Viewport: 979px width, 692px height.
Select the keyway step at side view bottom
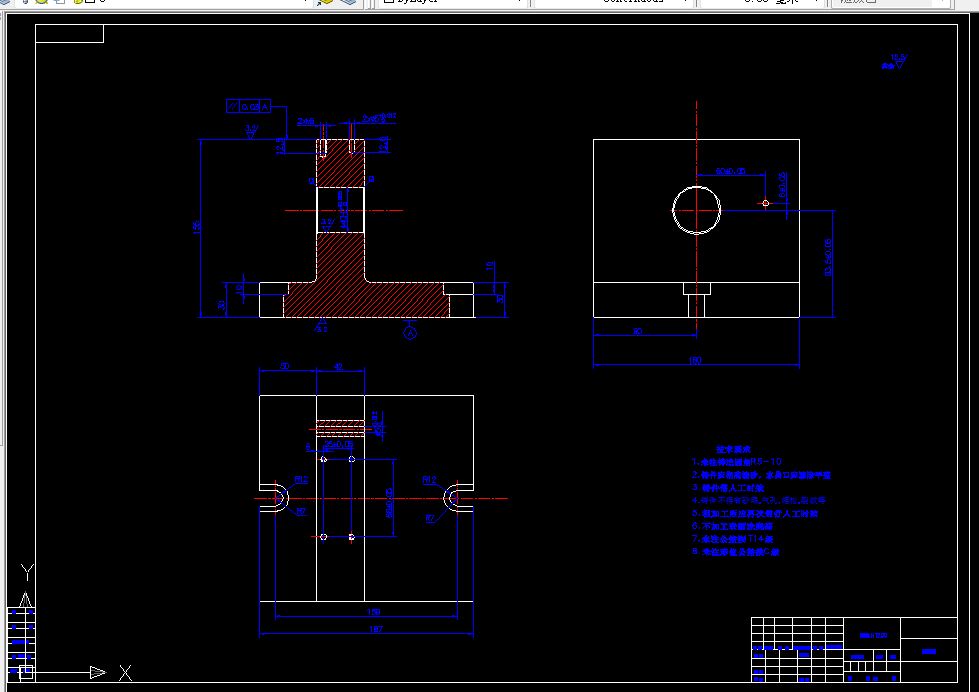point(697,300)
